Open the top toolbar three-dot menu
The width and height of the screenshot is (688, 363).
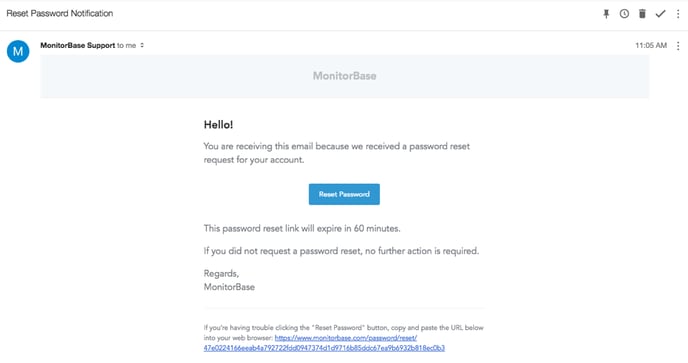pyautogui.click(x=678, y=14)
